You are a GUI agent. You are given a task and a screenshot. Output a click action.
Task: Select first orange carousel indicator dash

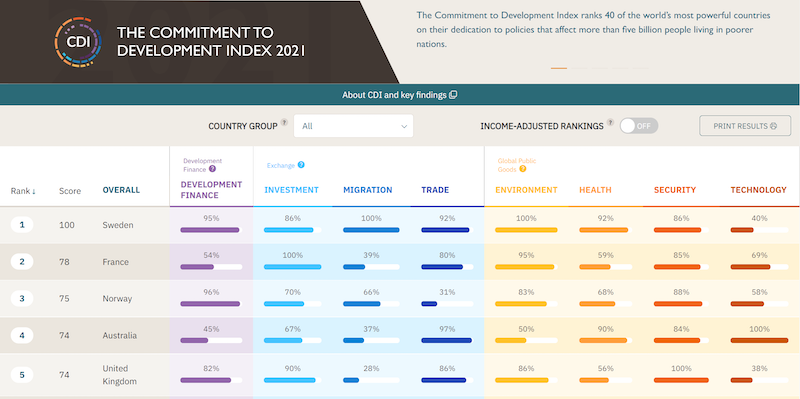559,68
